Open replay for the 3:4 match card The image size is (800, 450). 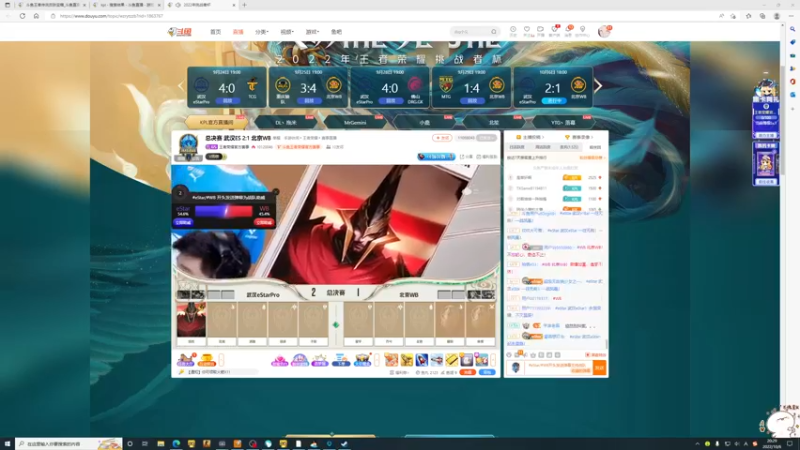309,101
